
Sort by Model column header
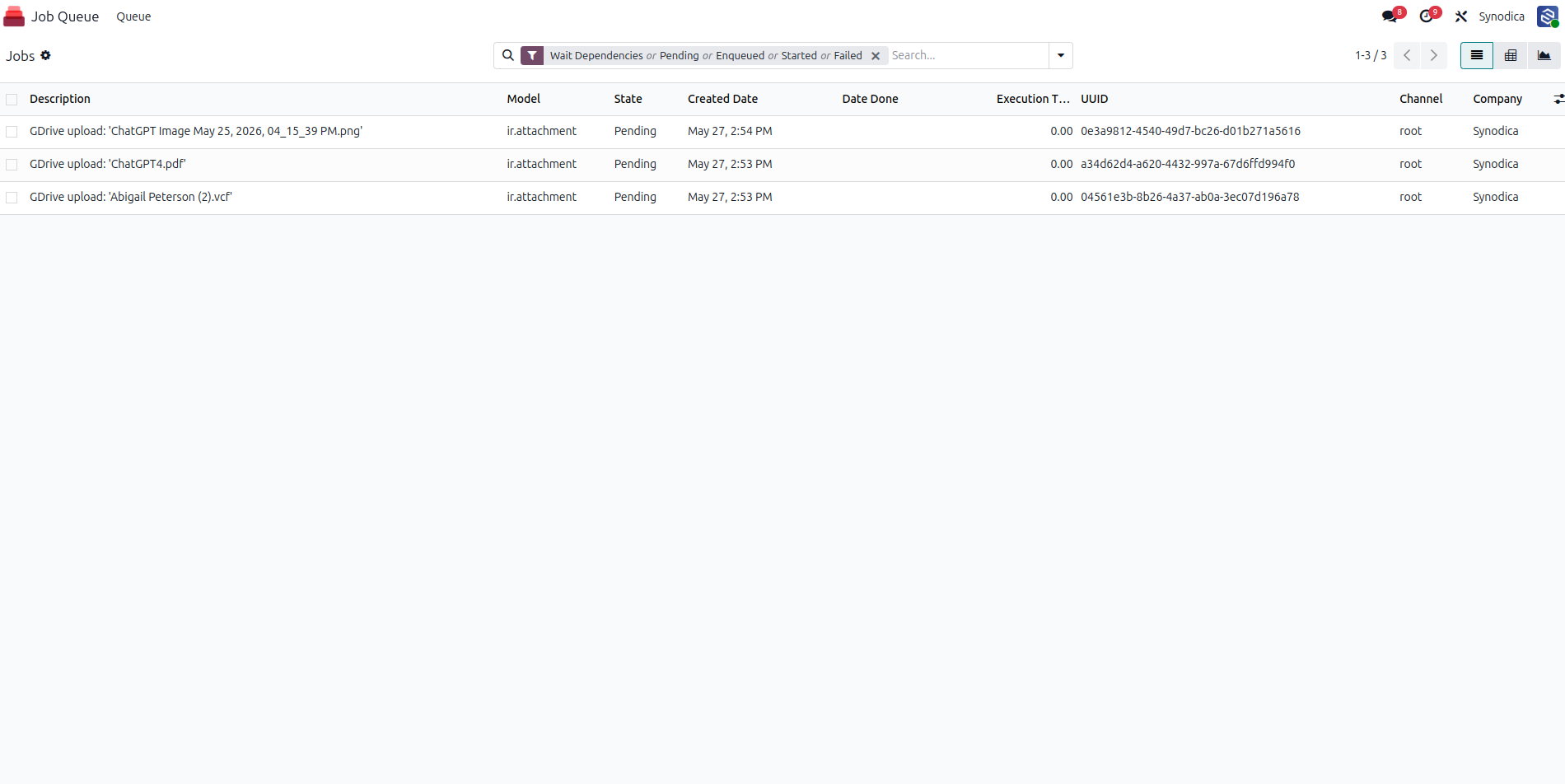pyautogui.click(x=524, y=99)
